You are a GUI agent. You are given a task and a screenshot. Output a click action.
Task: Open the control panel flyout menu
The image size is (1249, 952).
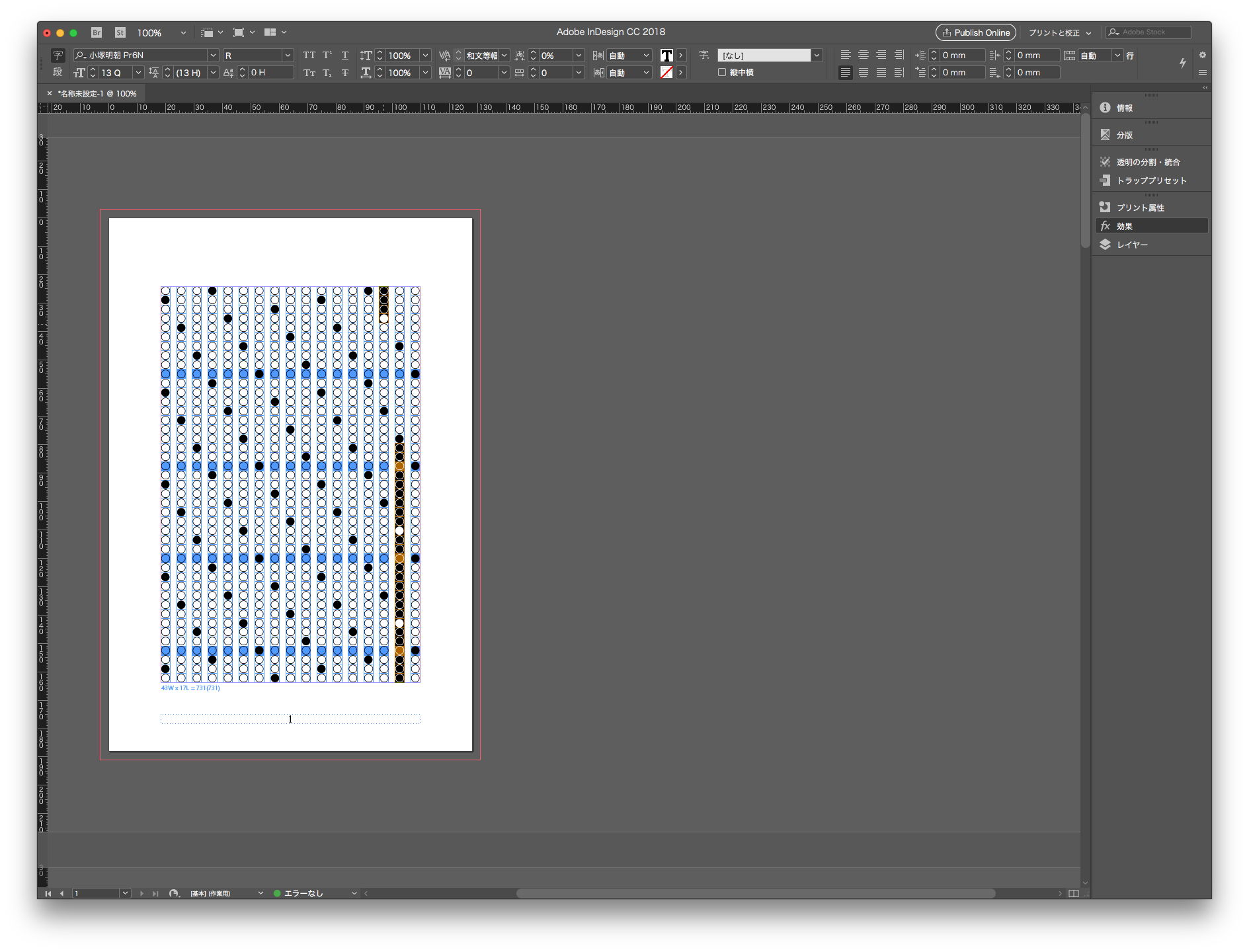click(1203, 73)
